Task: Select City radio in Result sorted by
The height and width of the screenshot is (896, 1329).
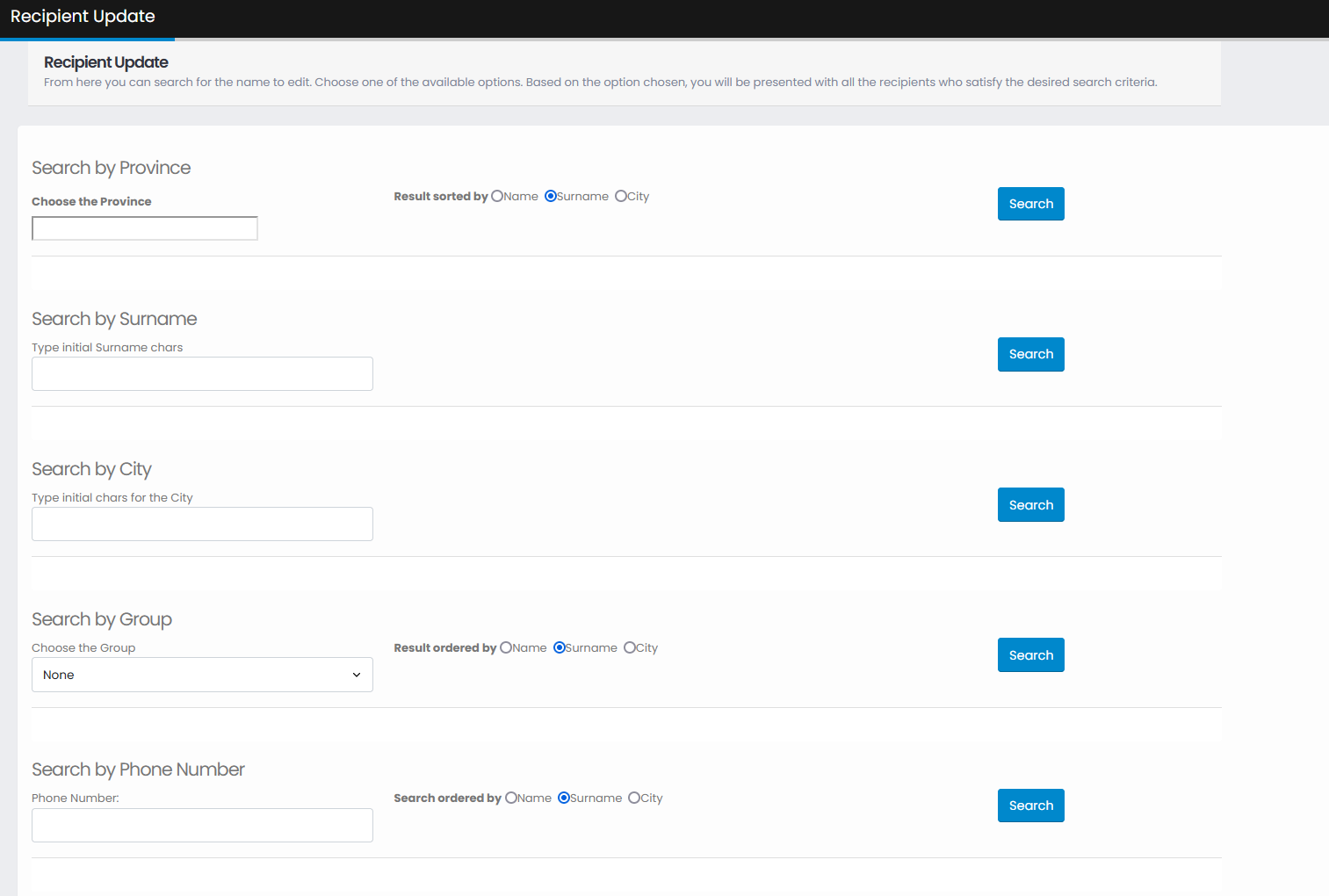Action: (621, 197)
